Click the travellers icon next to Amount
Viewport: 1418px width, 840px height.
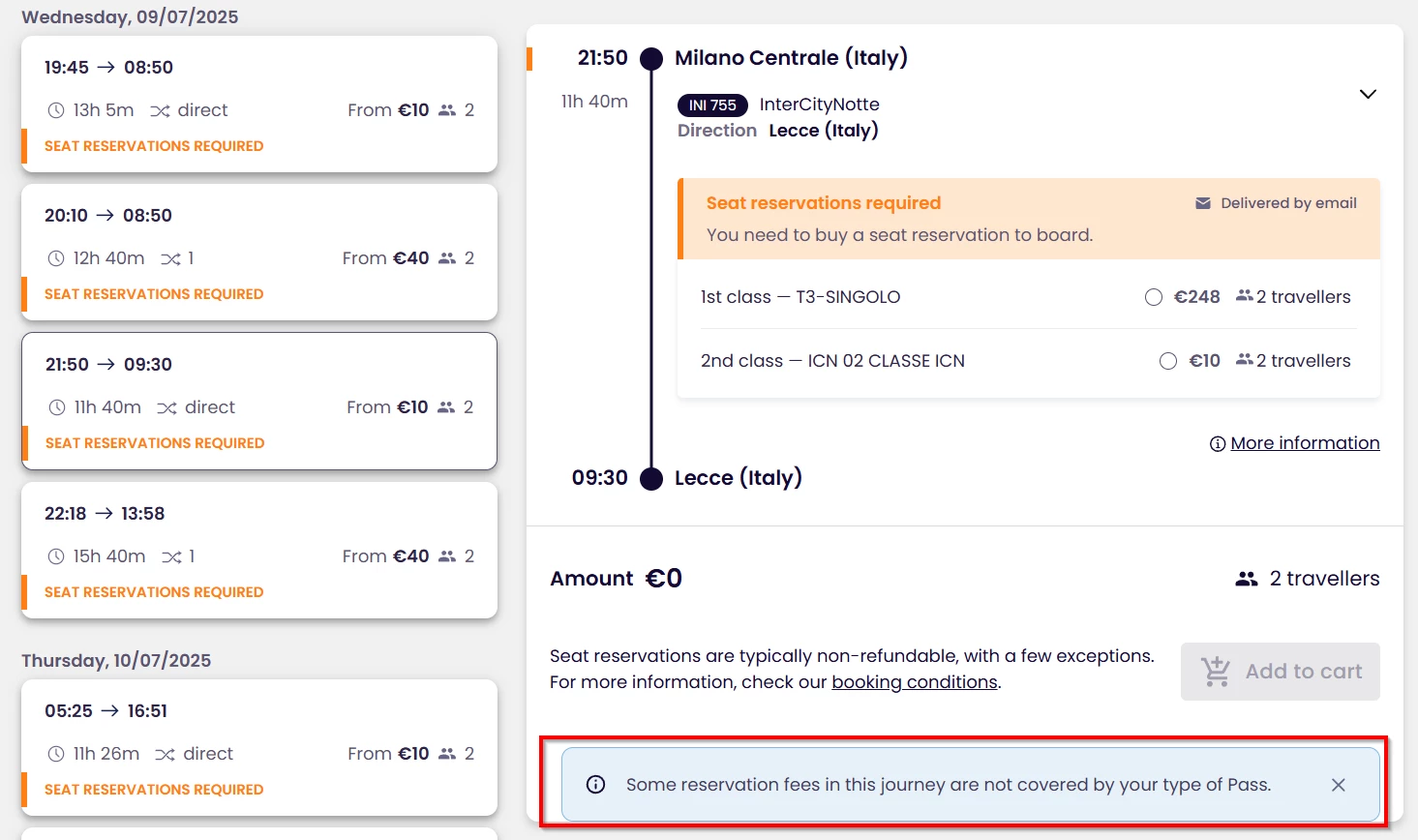point(1247,579)
